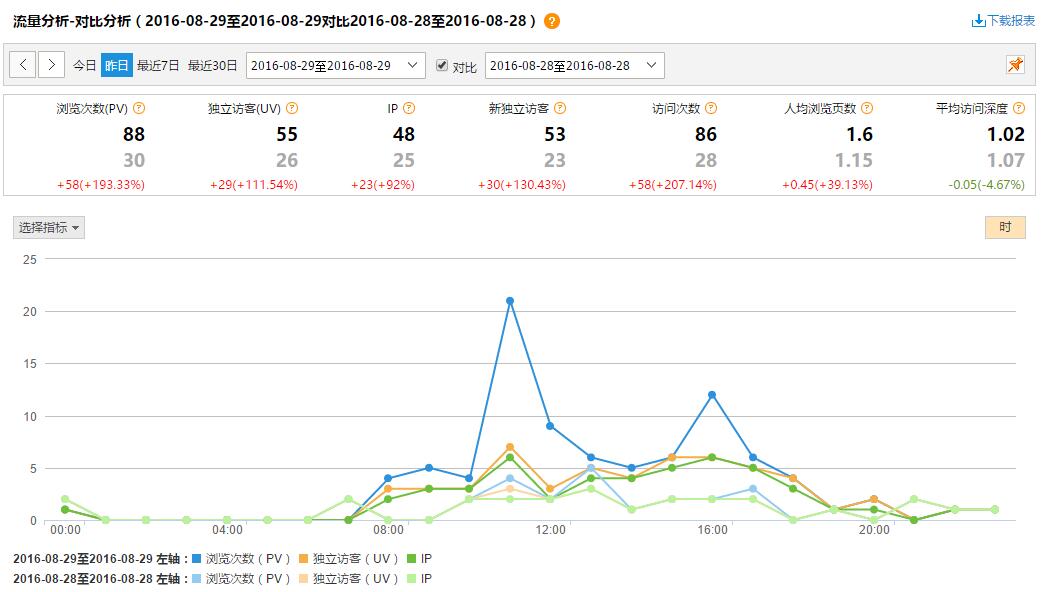
Task: Expand the 选择指标 metric selector
Action: click(49, 227)
